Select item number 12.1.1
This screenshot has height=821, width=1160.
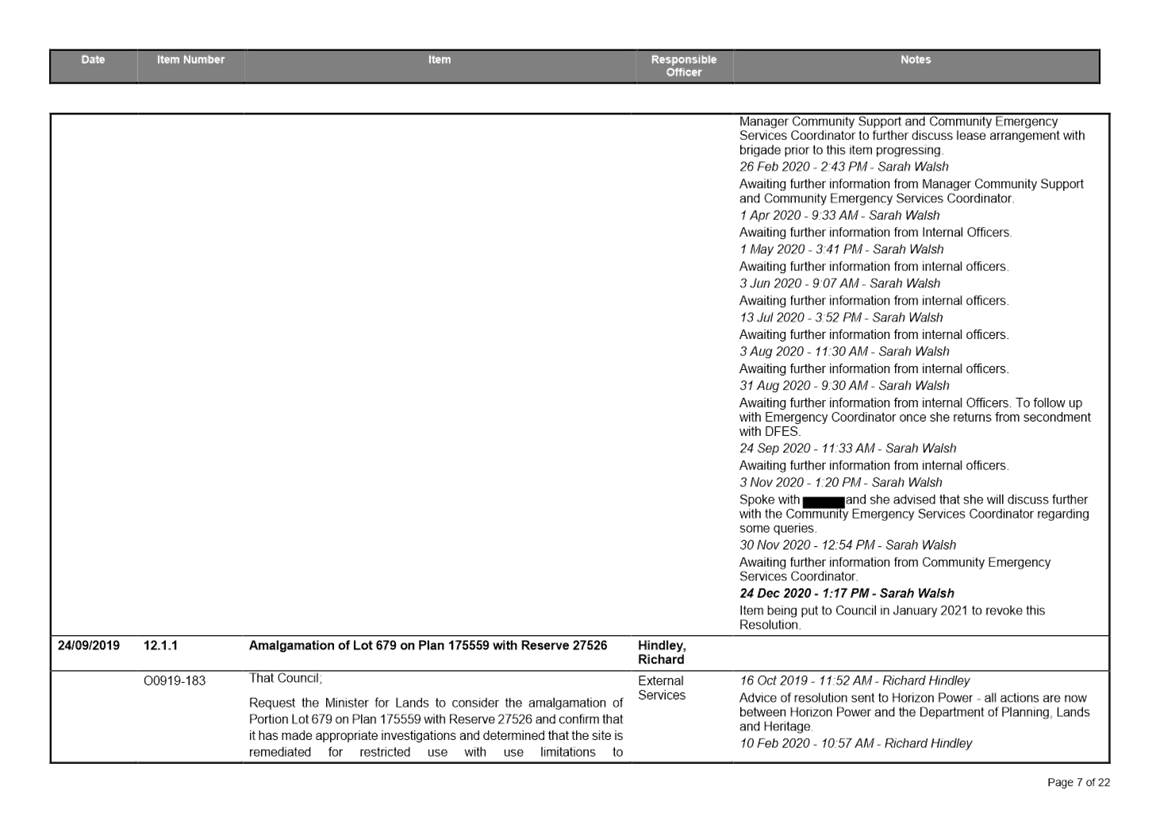(x=161, y=646)
